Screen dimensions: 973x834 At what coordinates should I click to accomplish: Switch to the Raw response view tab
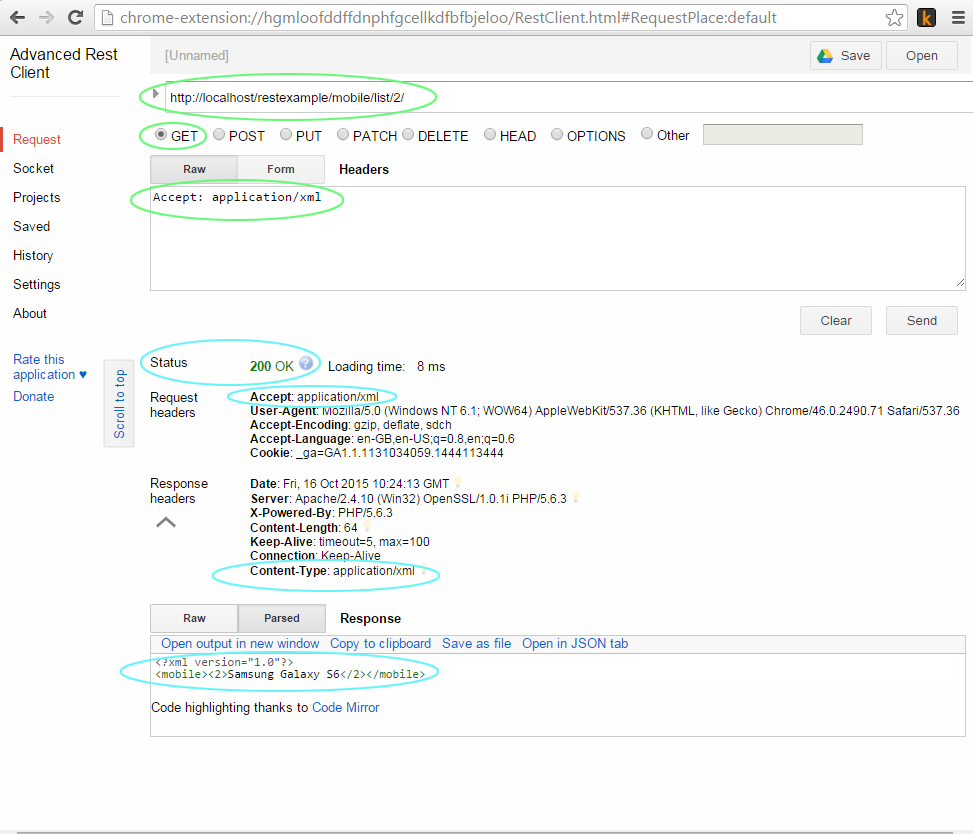[193, 618]
